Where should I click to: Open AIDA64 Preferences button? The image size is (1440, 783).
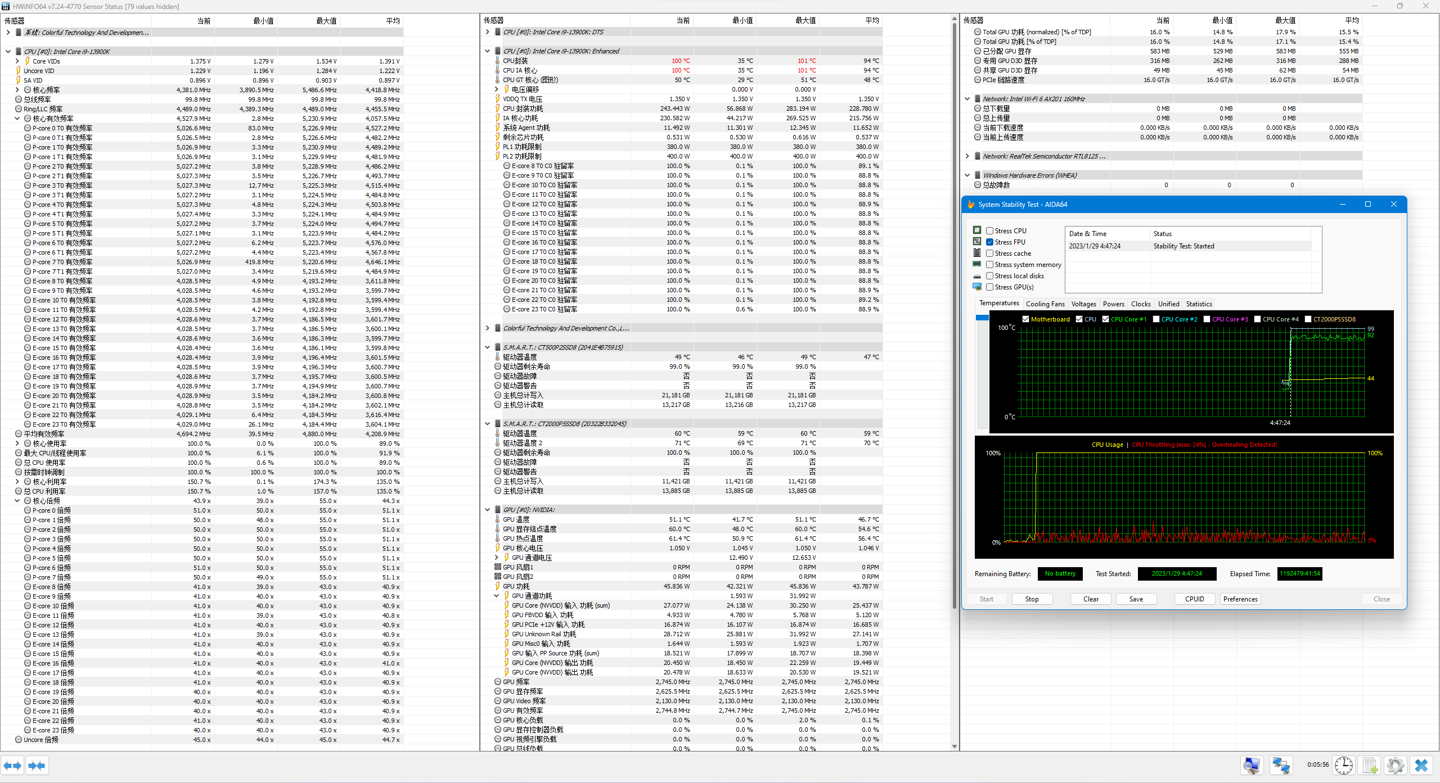click(x=1240, y=599)
